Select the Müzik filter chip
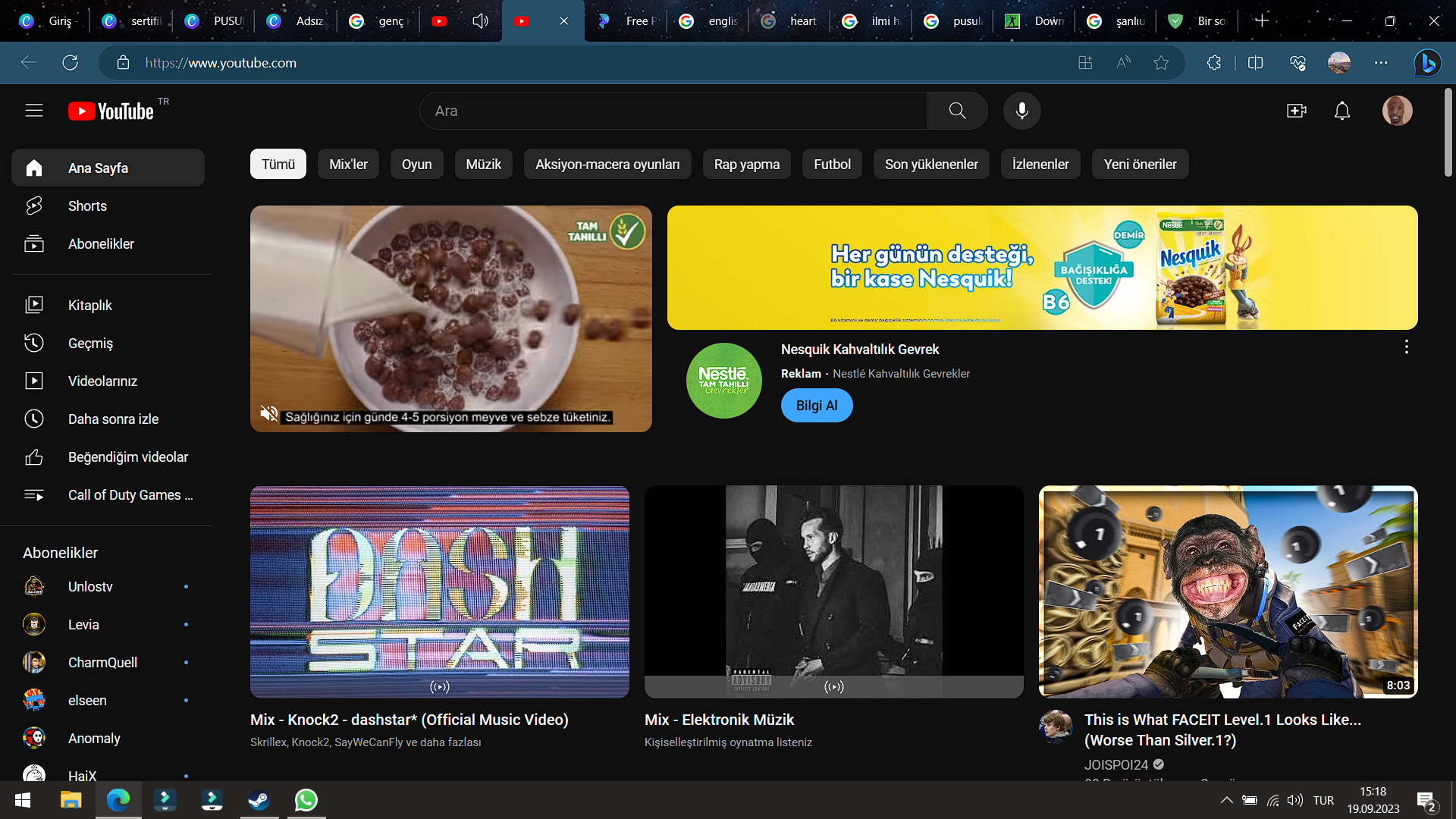 coord(483,165)
